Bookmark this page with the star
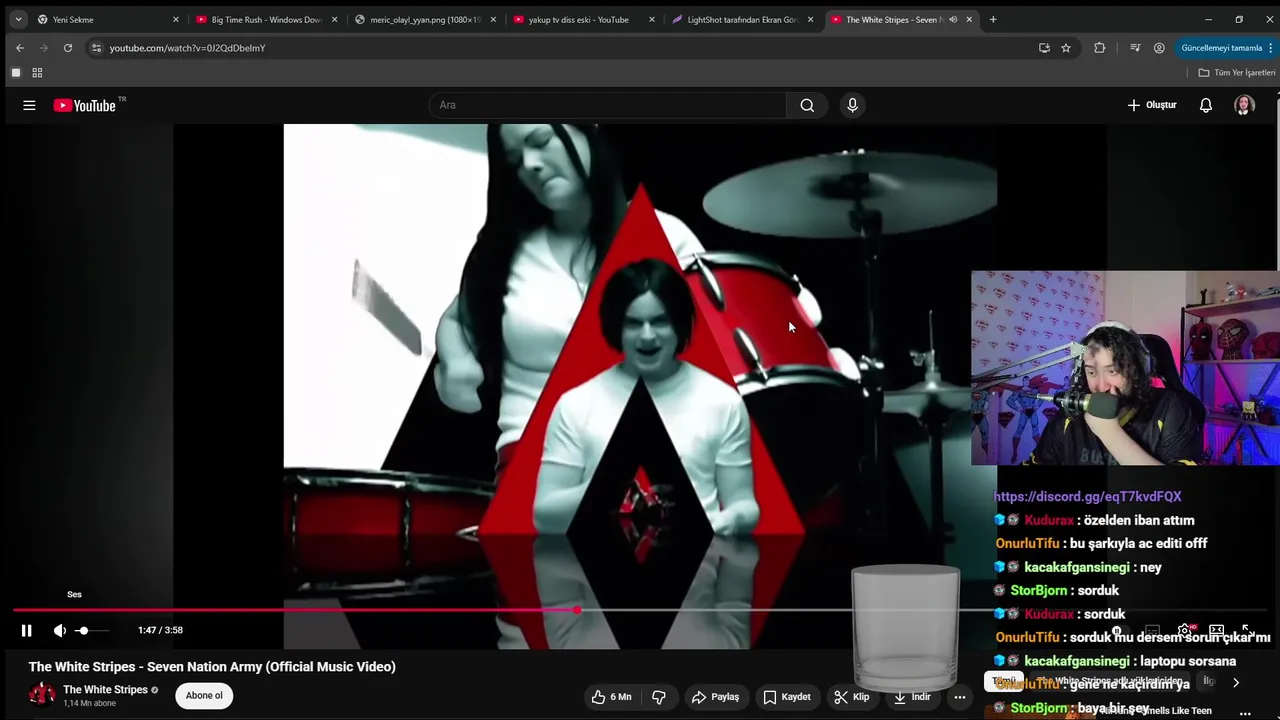The width and height of the screenshot is (1280, 720). [x=1066, y=48]
